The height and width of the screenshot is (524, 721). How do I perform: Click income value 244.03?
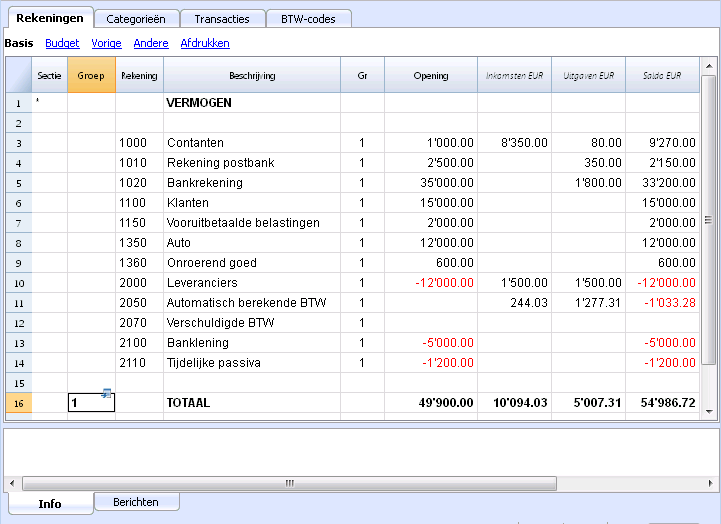515,303
